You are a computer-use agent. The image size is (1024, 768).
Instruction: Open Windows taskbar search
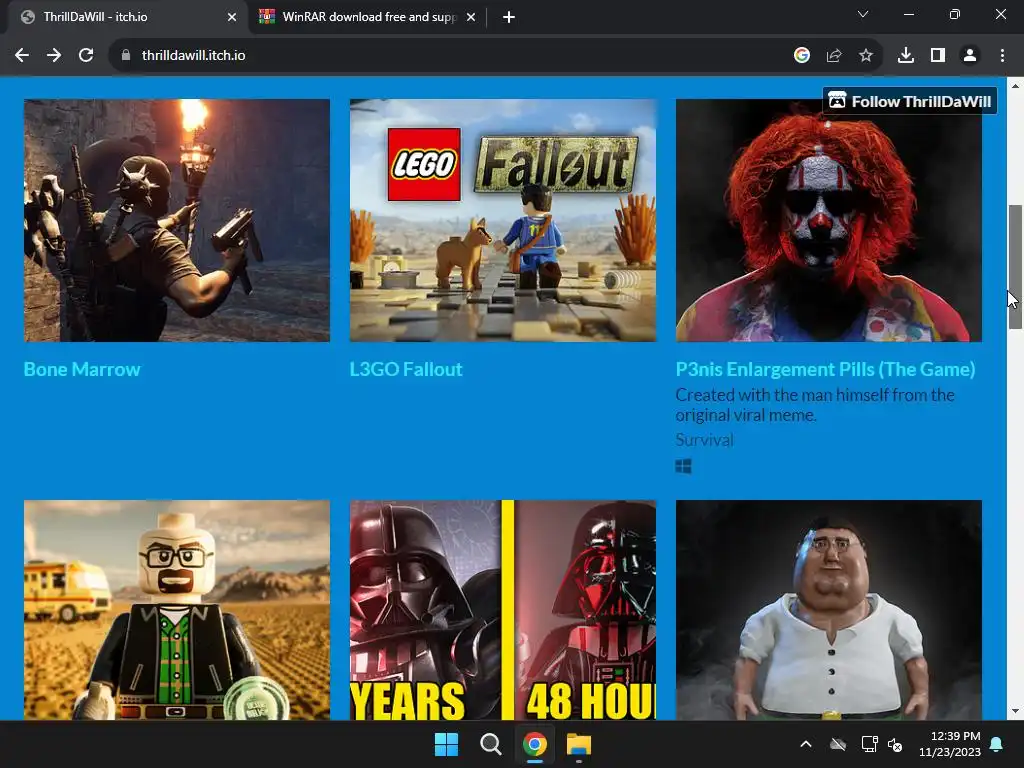point(490,744)
